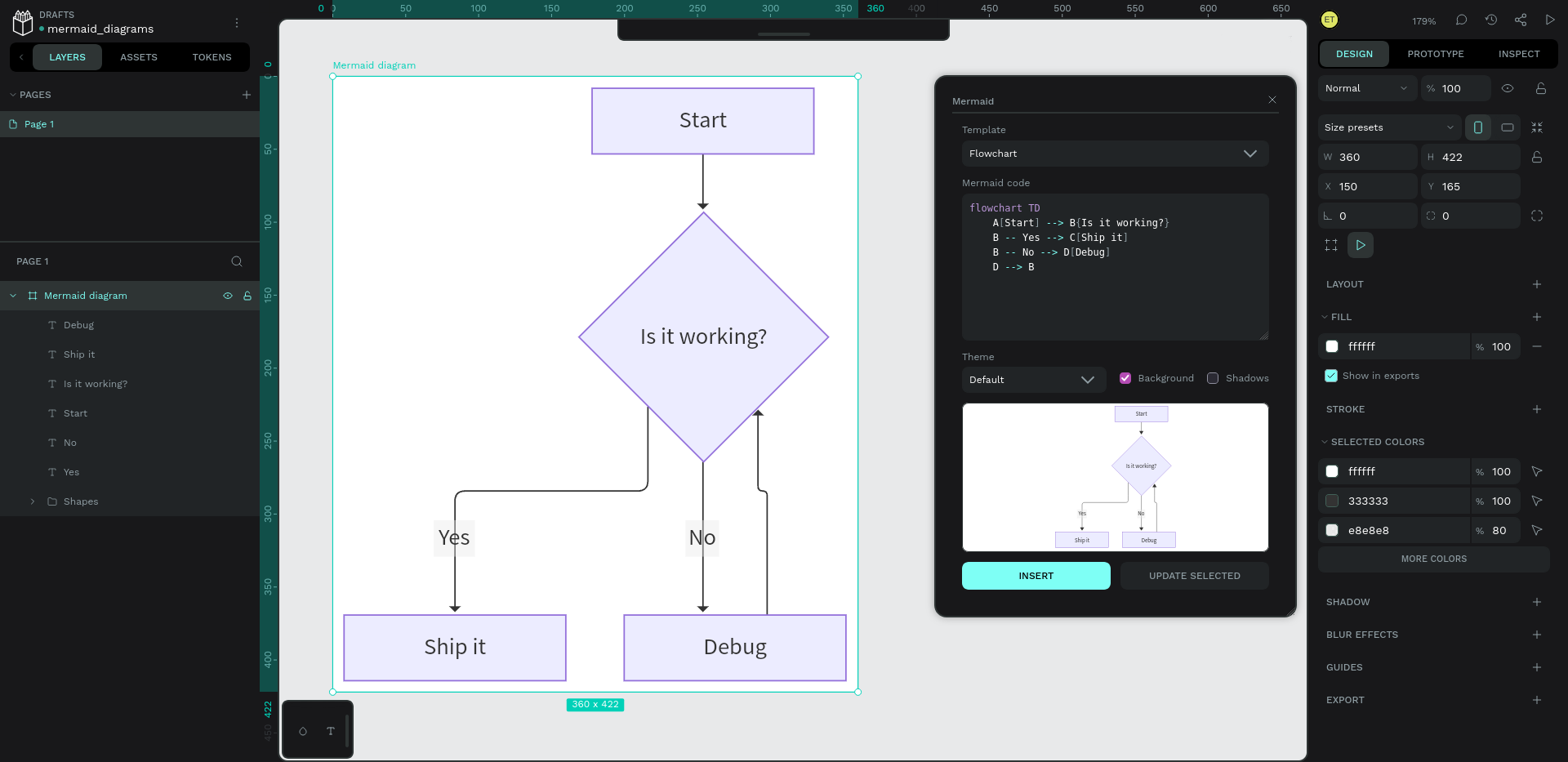This screenshot has width=1568, height=762.
Task: Open Size presets dropdown
Action: 1390,127
